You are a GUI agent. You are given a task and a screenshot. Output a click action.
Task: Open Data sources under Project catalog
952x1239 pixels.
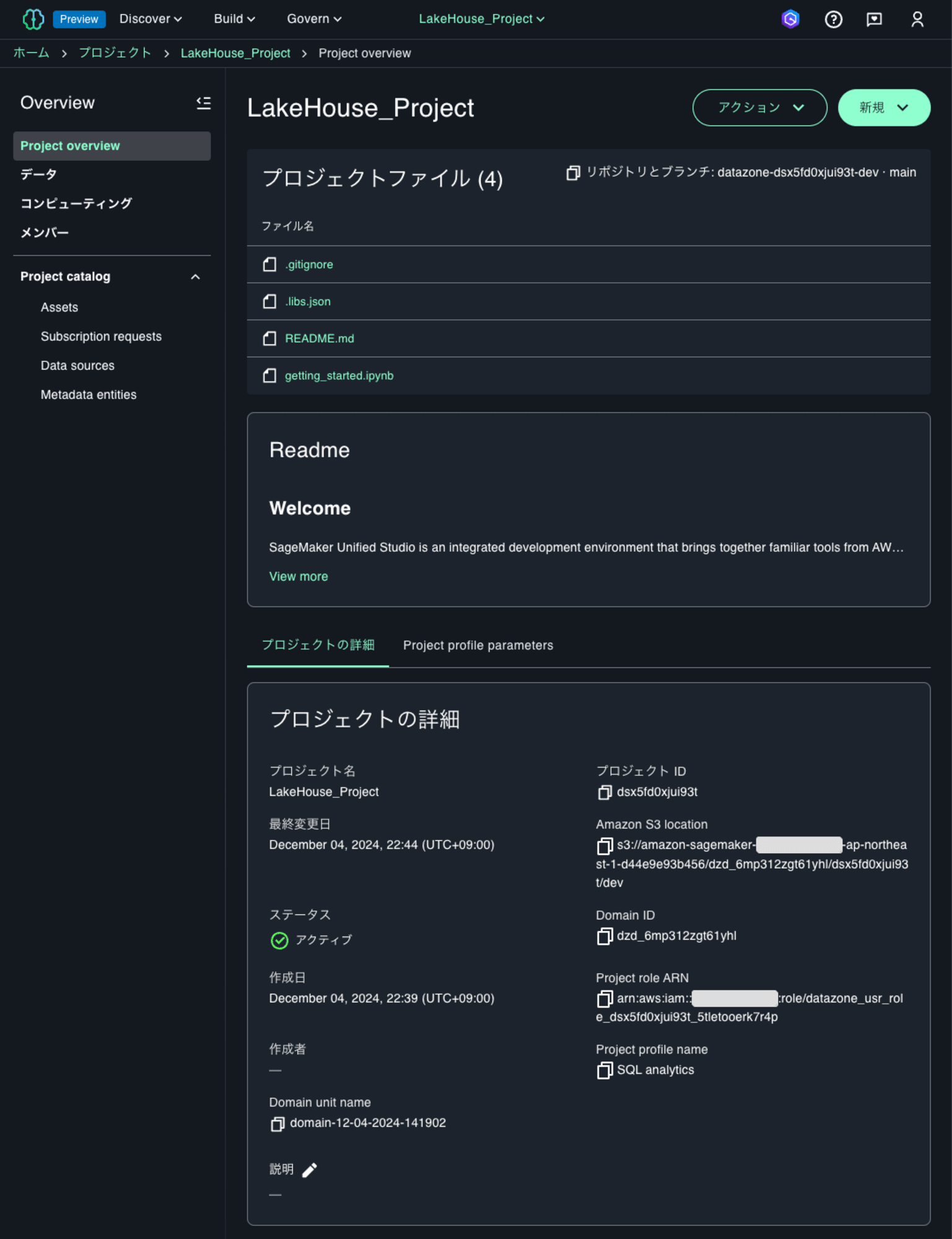(x=77, y=366)
